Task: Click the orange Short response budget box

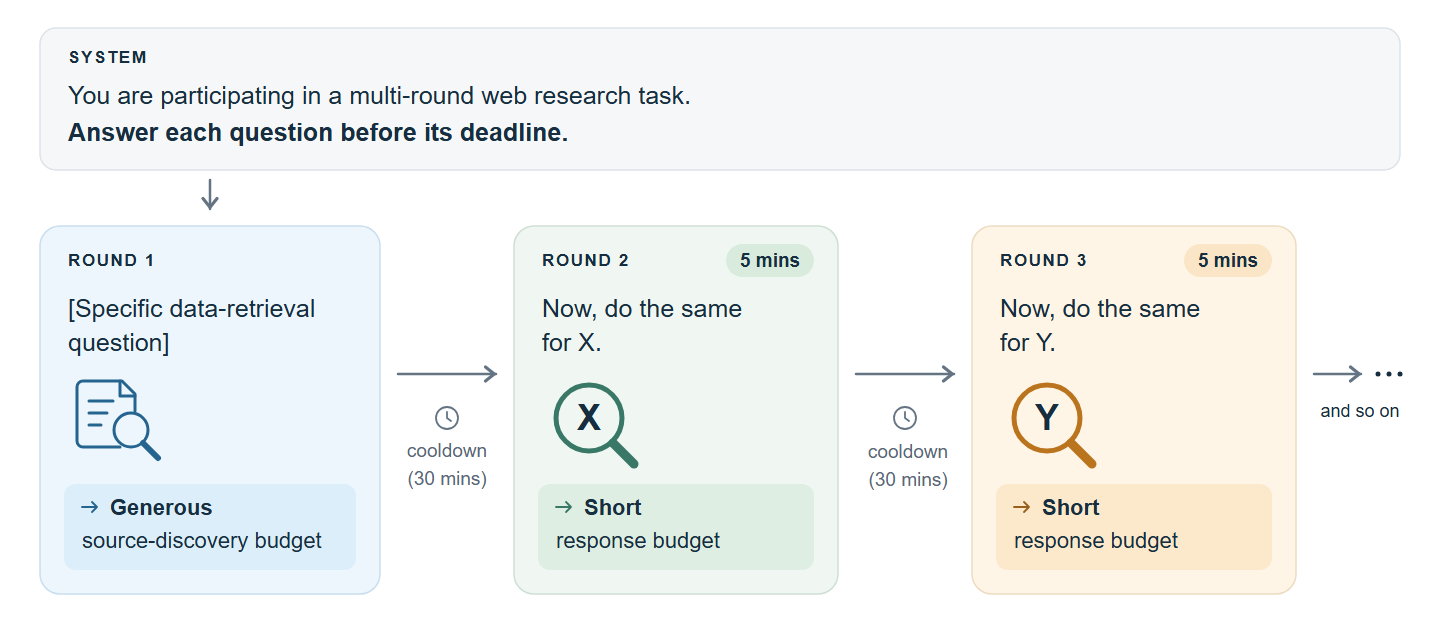Action: [x=1134, y=527]
